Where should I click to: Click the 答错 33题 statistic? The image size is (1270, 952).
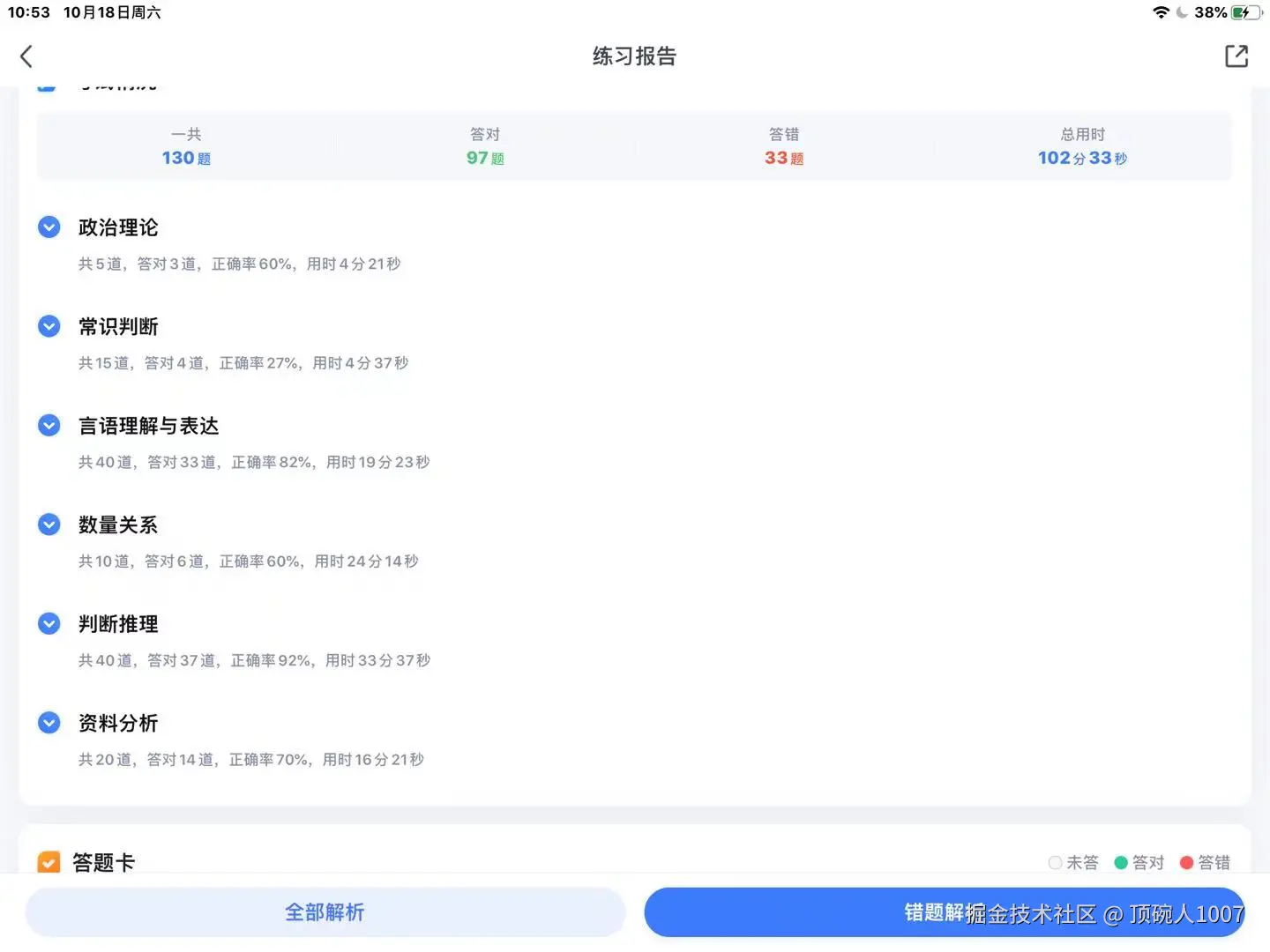coord(783,146)
